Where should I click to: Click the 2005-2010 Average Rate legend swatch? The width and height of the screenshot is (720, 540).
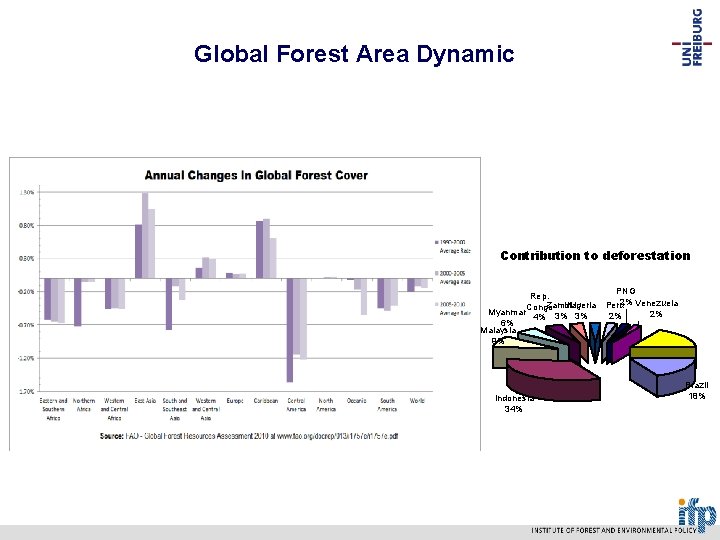click(x=437, y=304)
